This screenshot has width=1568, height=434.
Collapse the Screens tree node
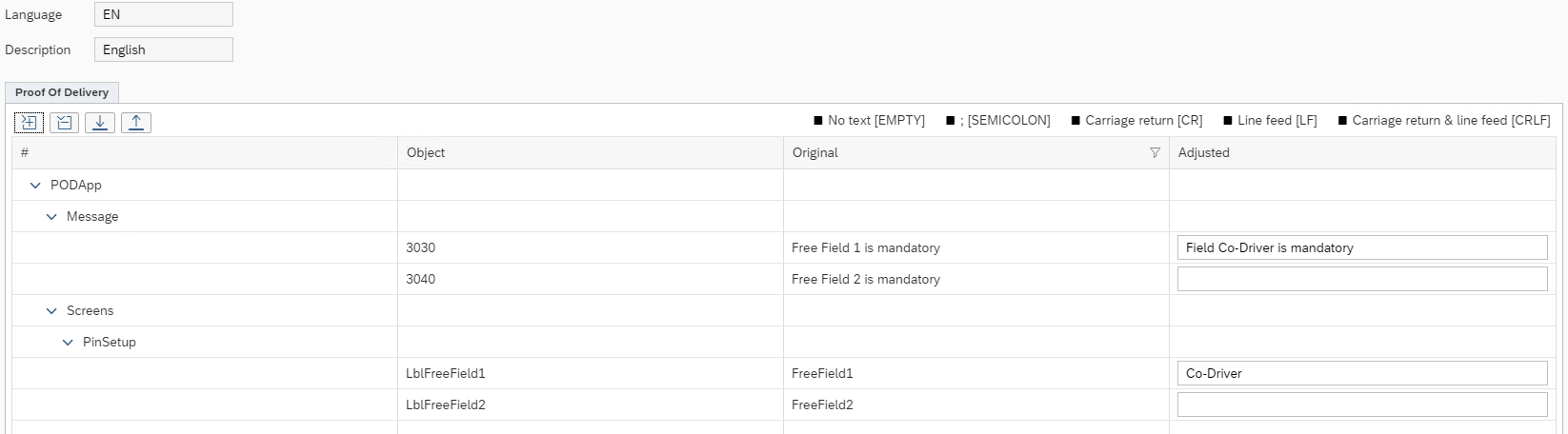pos(52,311)
